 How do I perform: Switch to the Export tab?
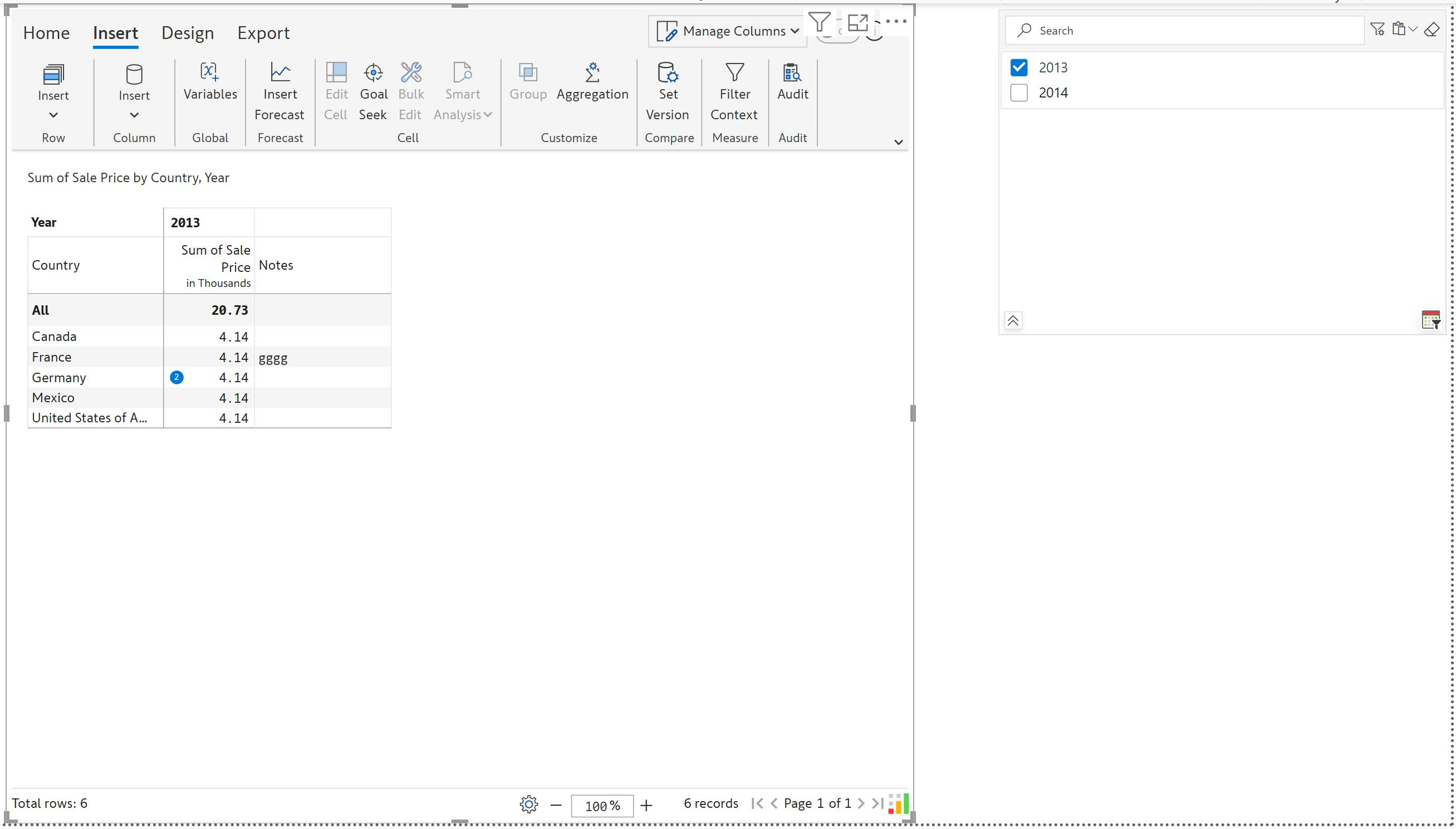coord(263,33)
